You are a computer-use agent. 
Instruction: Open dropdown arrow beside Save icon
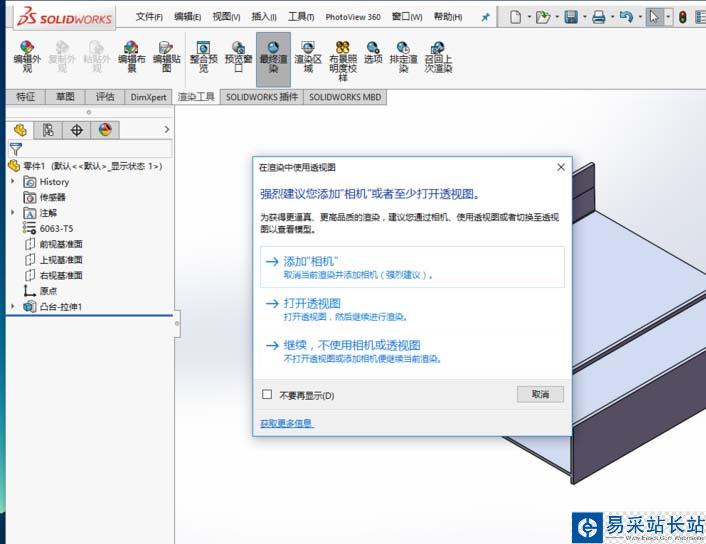point(585,18)
